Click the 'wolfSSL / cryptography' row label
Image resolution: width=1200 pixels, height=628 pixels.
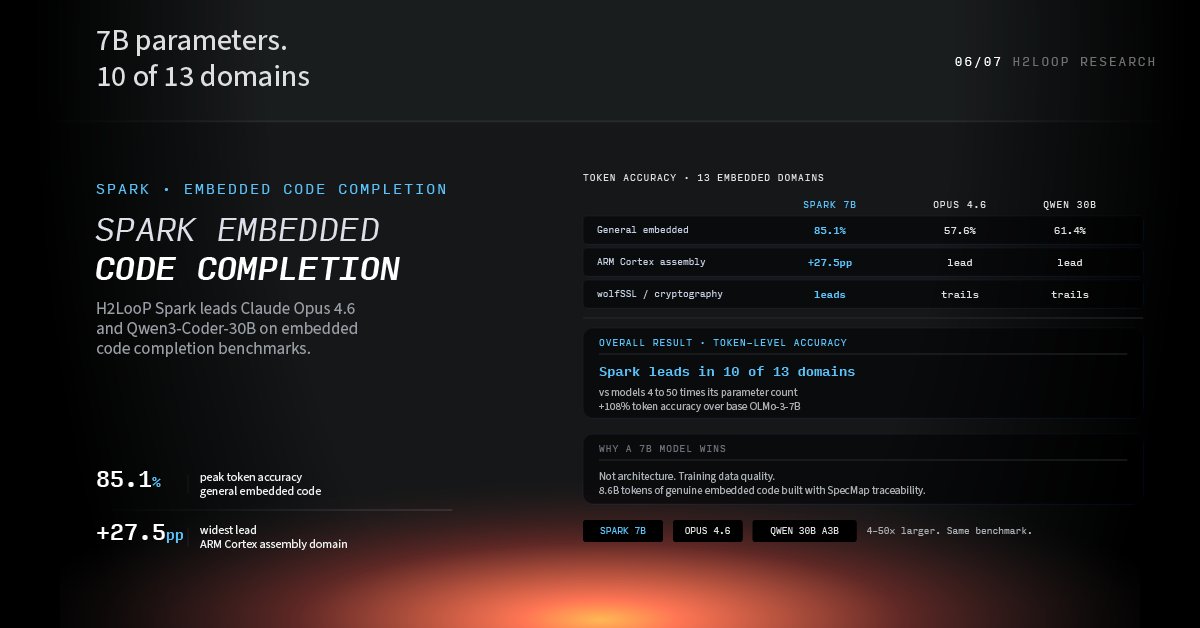[660, 294]
